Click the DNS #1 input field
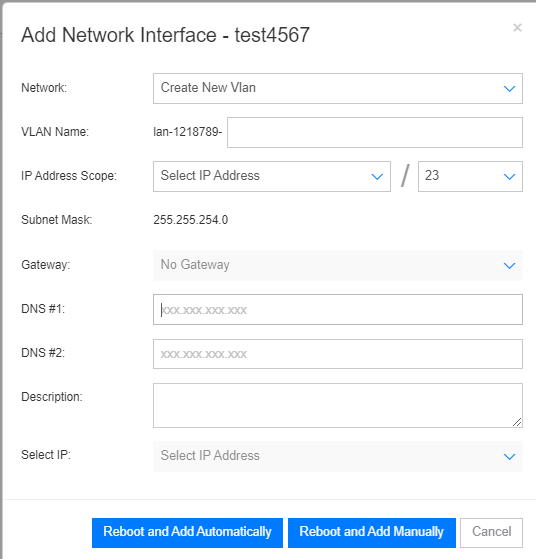 338,309
